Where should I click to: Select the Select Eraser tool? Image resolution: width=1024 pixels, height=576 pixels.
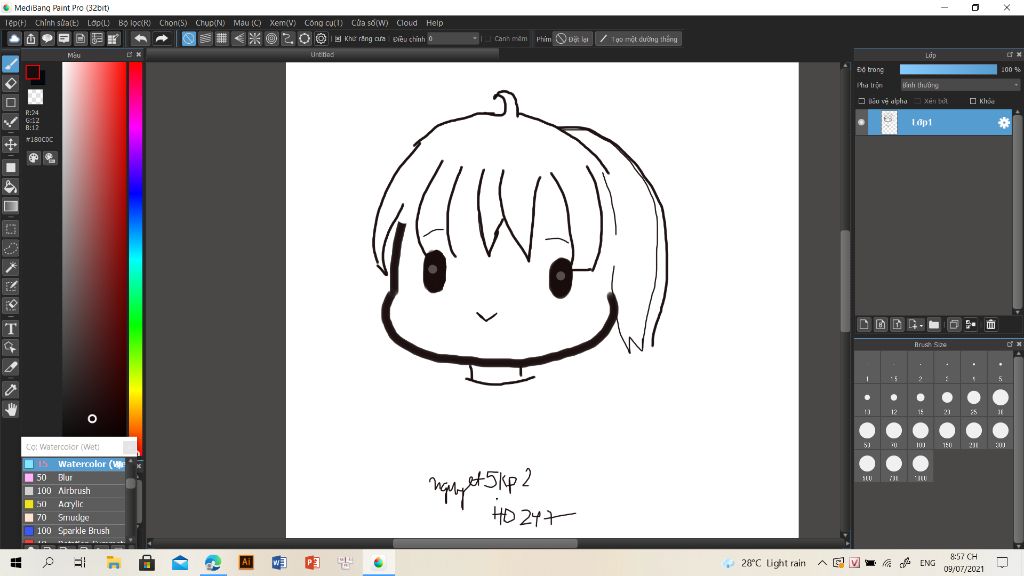tap(10, 305)
